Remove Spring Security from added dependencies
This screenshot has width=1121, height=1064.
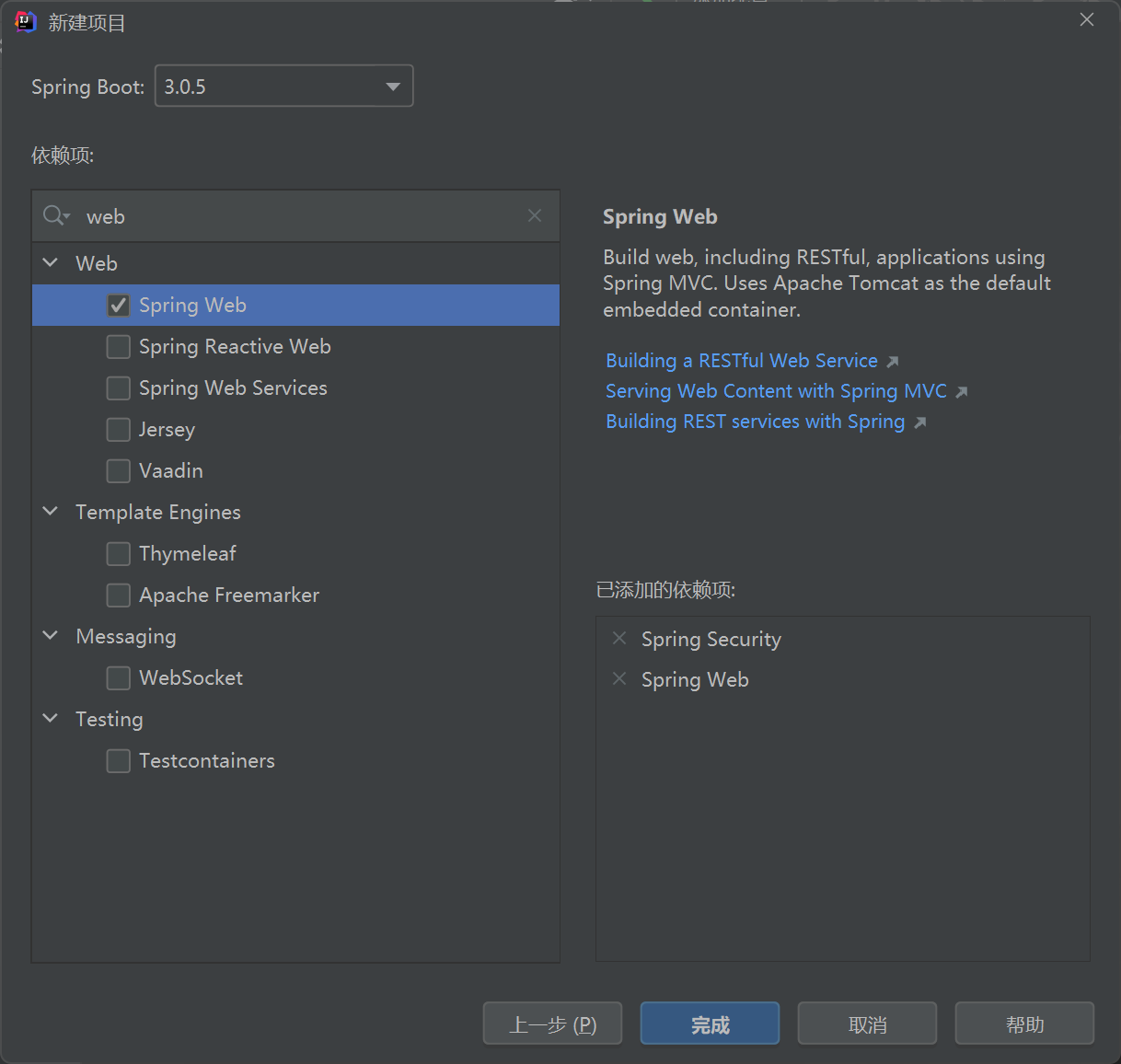pyautogui.click(x=619, y=638)
